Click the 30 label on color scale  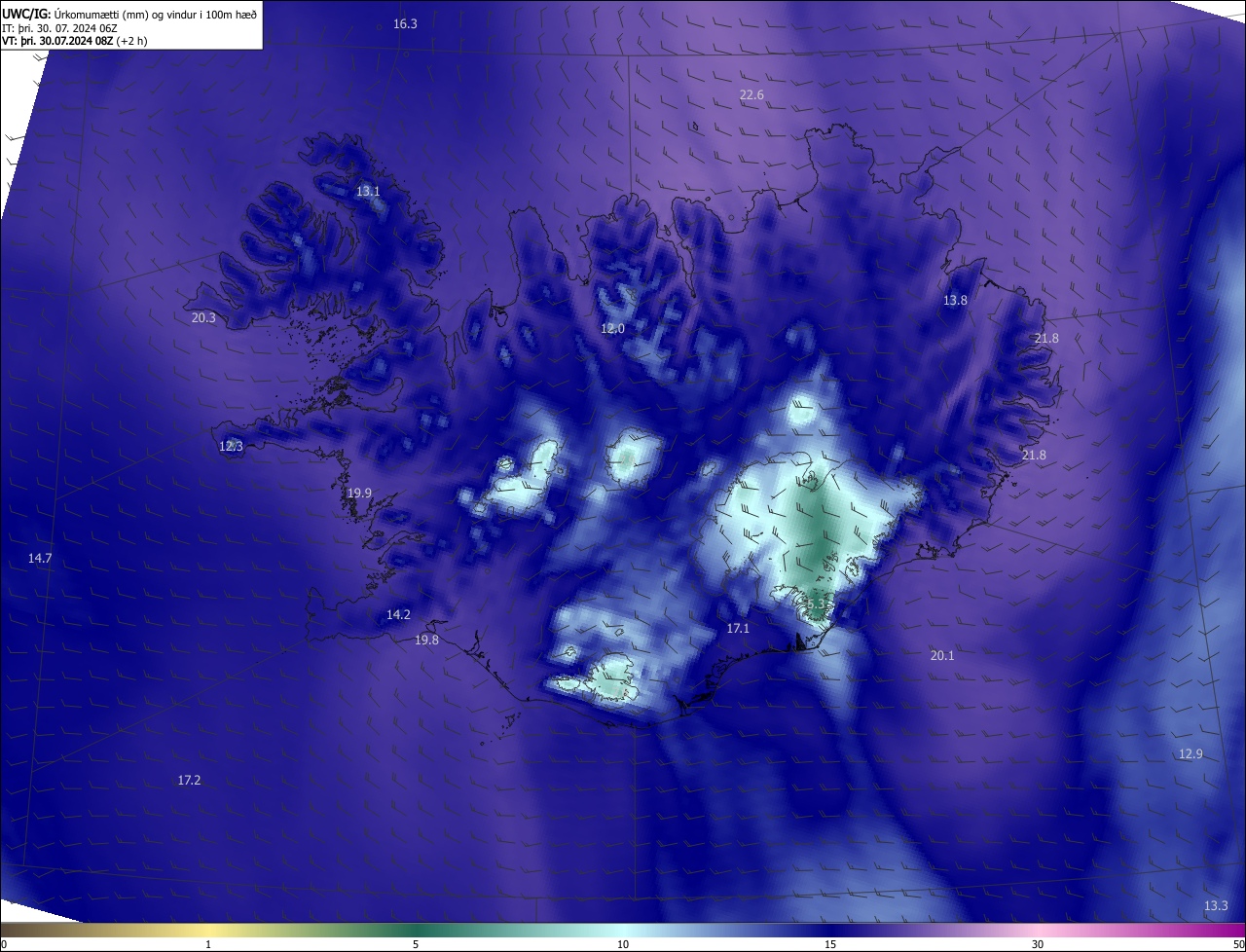point(1038,944)
